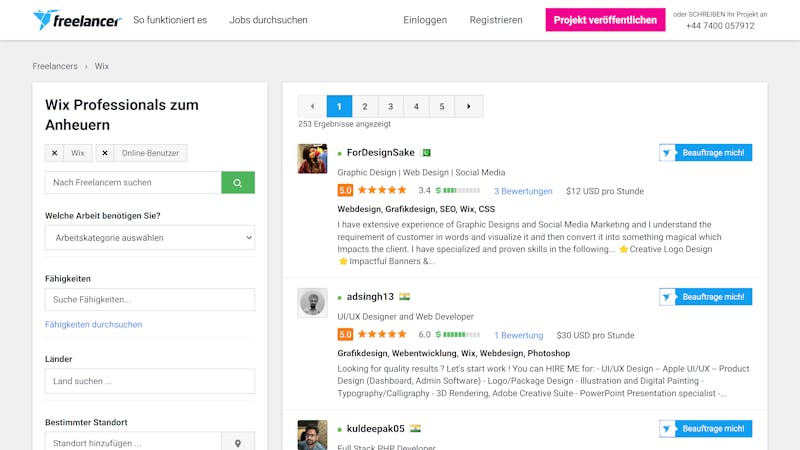
Task: Focus Suche Fähigkeiten field
Action: pos(150,299)
